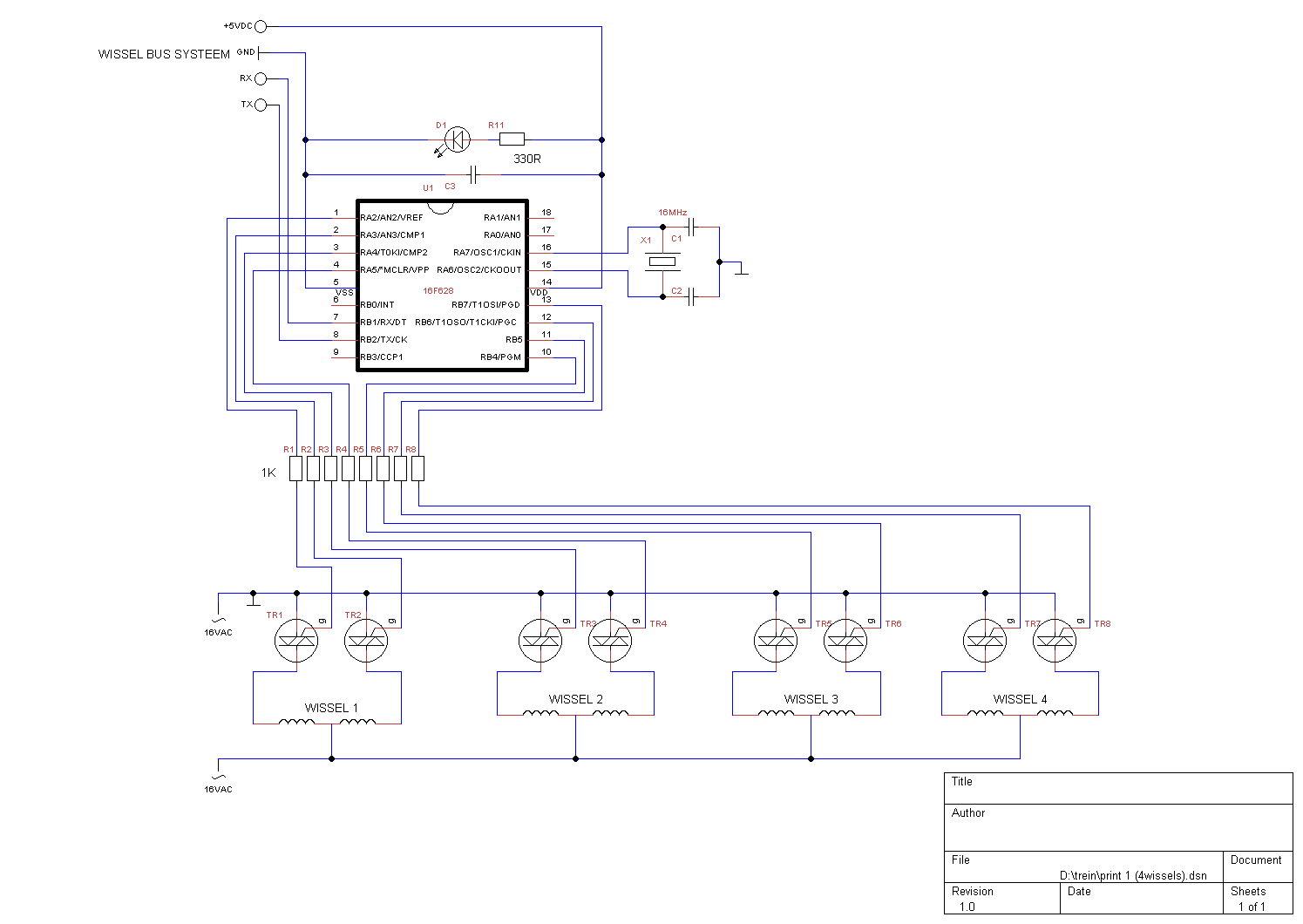This screenshot has height=924, width=1303.
Task: Click the TX bus terminal
Action: coord(260,105)
